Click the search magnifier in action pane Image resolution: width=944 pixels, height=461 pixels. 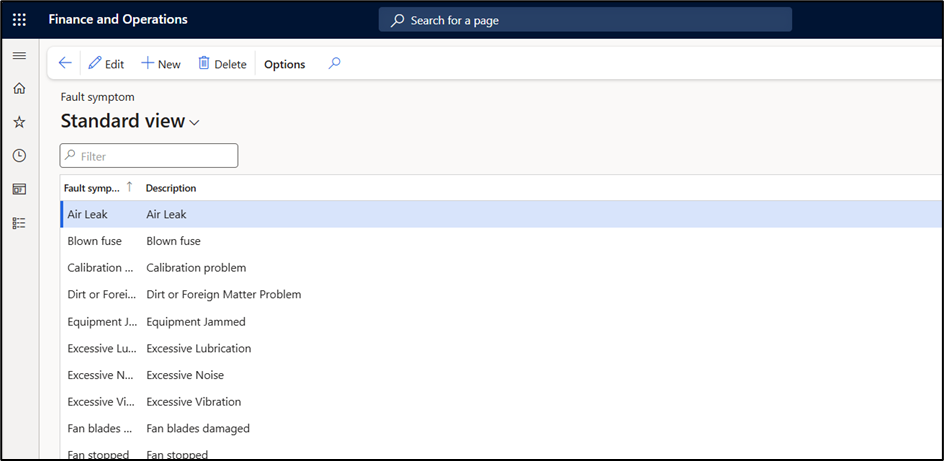coord(335,63)
